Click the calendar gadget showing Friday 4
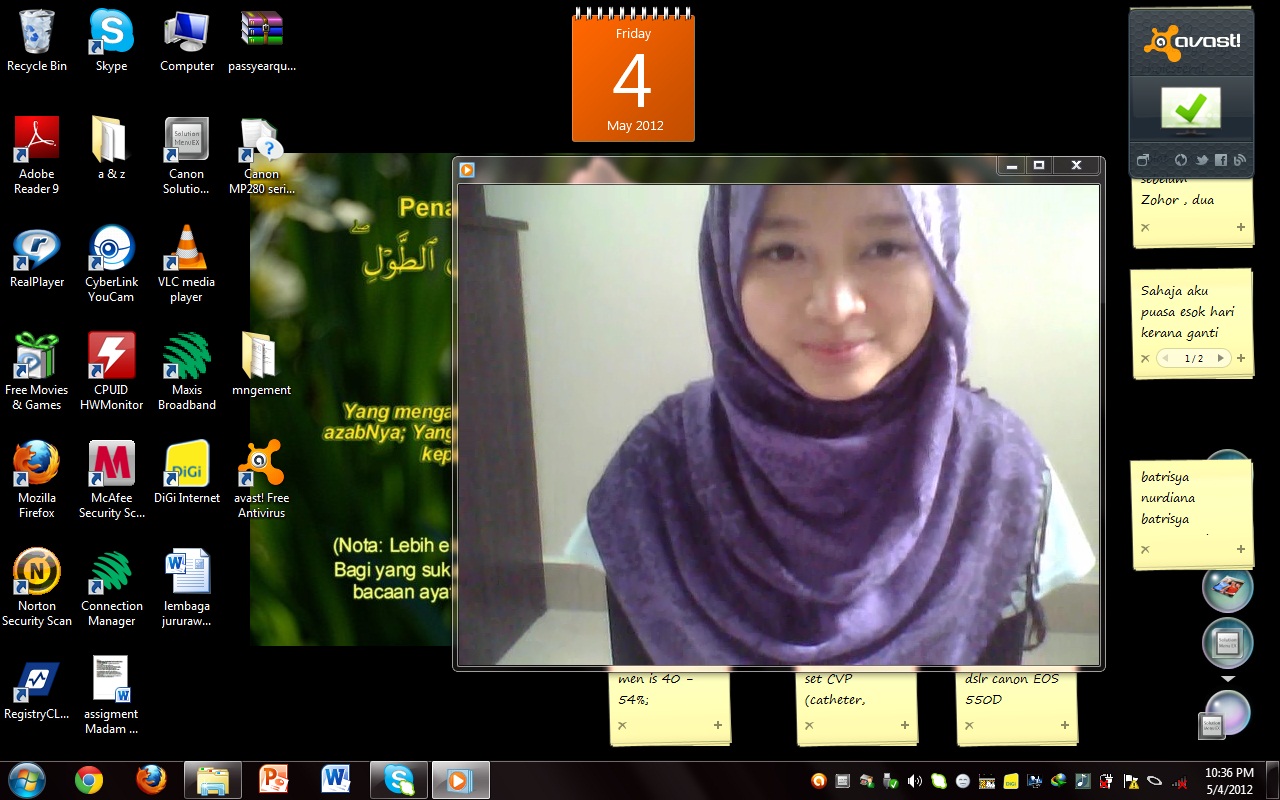 click(633, 76)
